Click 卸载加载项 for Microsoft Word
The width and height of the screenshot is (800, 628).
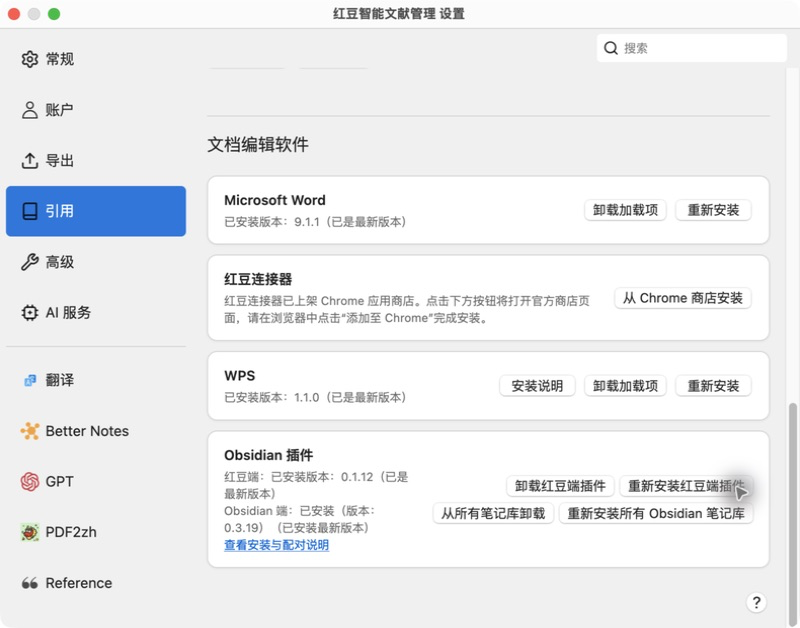click(x=625, y=210)
